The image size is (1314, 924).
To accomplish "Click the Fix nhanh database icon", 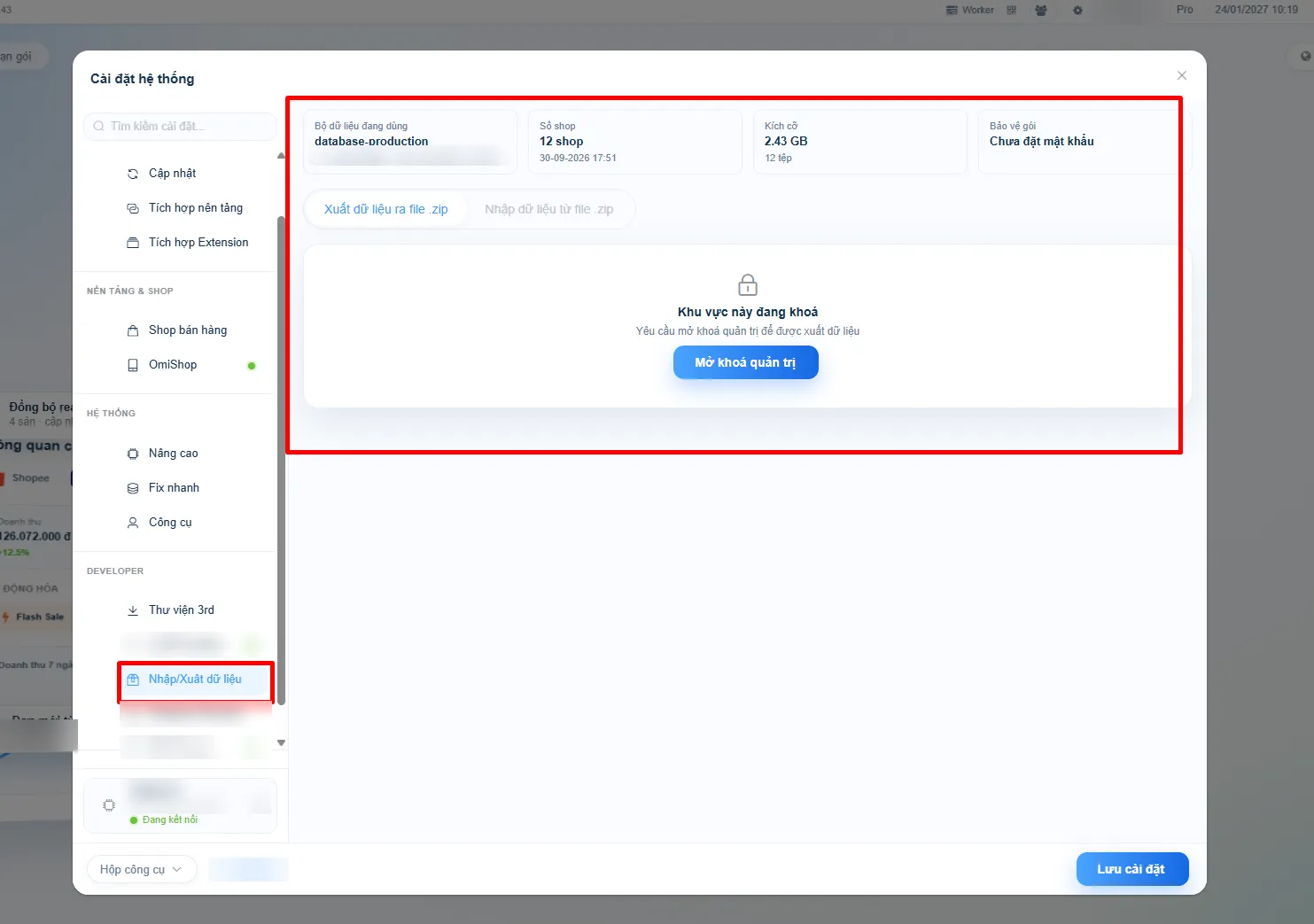I will click(133, 488).
